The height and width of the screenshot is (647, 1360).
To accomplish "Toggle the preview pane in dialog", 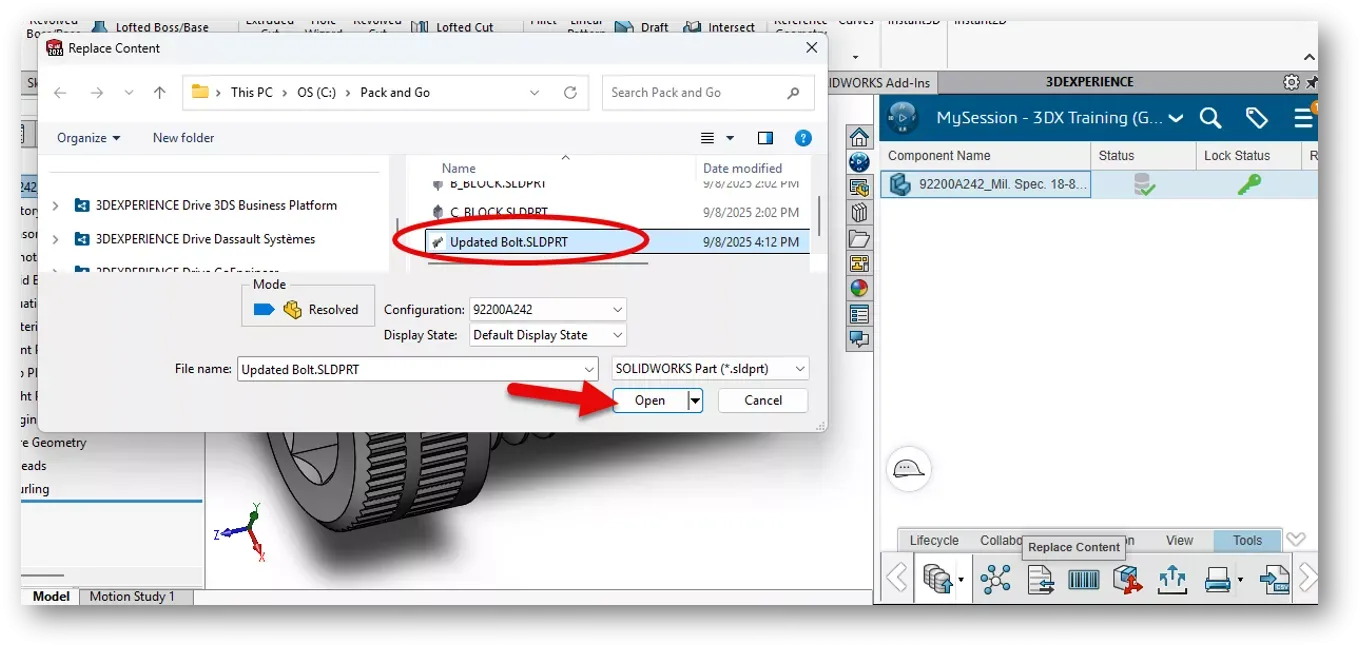I will point(765,138).
